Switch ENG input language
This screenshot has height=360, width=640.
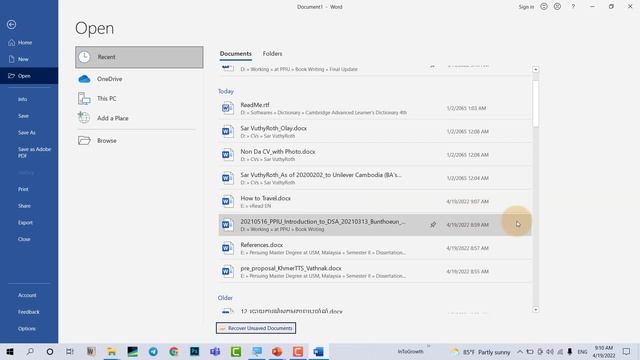click(x=582, y=352)
